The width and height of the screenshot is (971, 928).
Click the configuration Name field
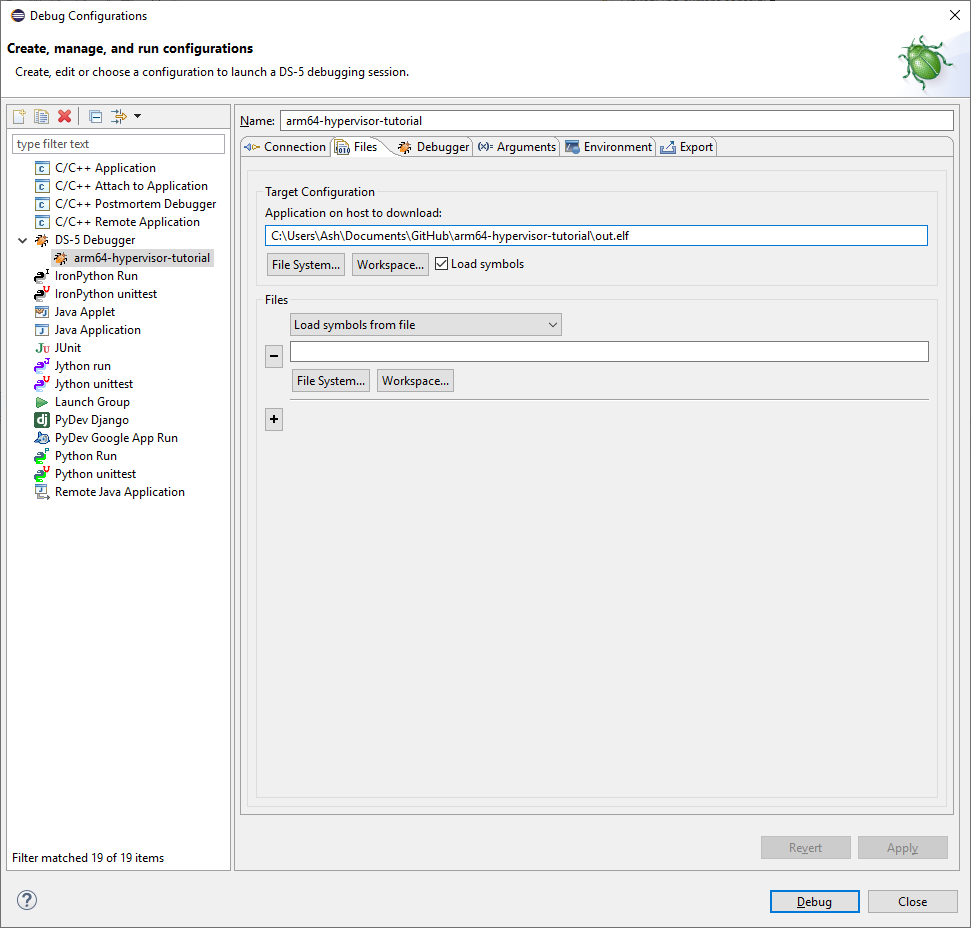[617, 121]
